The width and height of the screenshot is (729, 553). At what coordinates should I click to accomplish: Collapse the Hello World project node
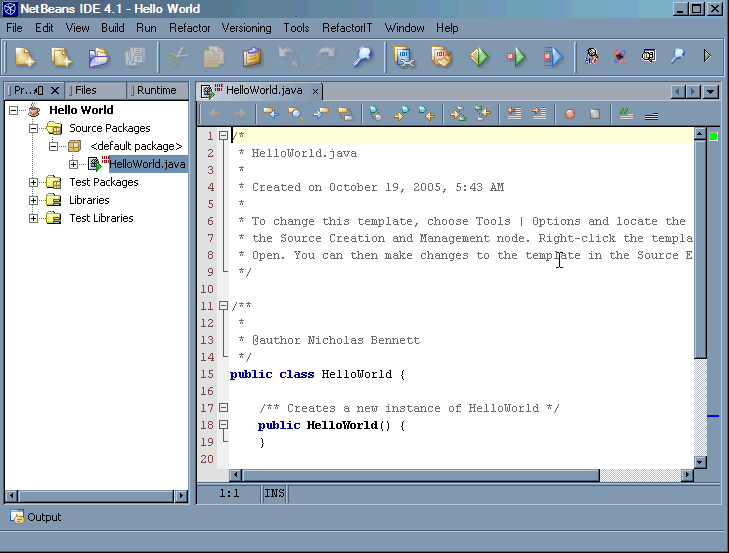[x=13, y=110]
